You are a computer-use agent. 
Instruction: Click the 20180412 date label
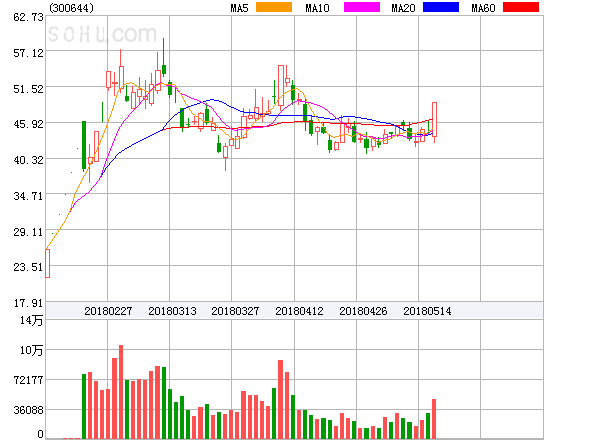pos(299,311)
